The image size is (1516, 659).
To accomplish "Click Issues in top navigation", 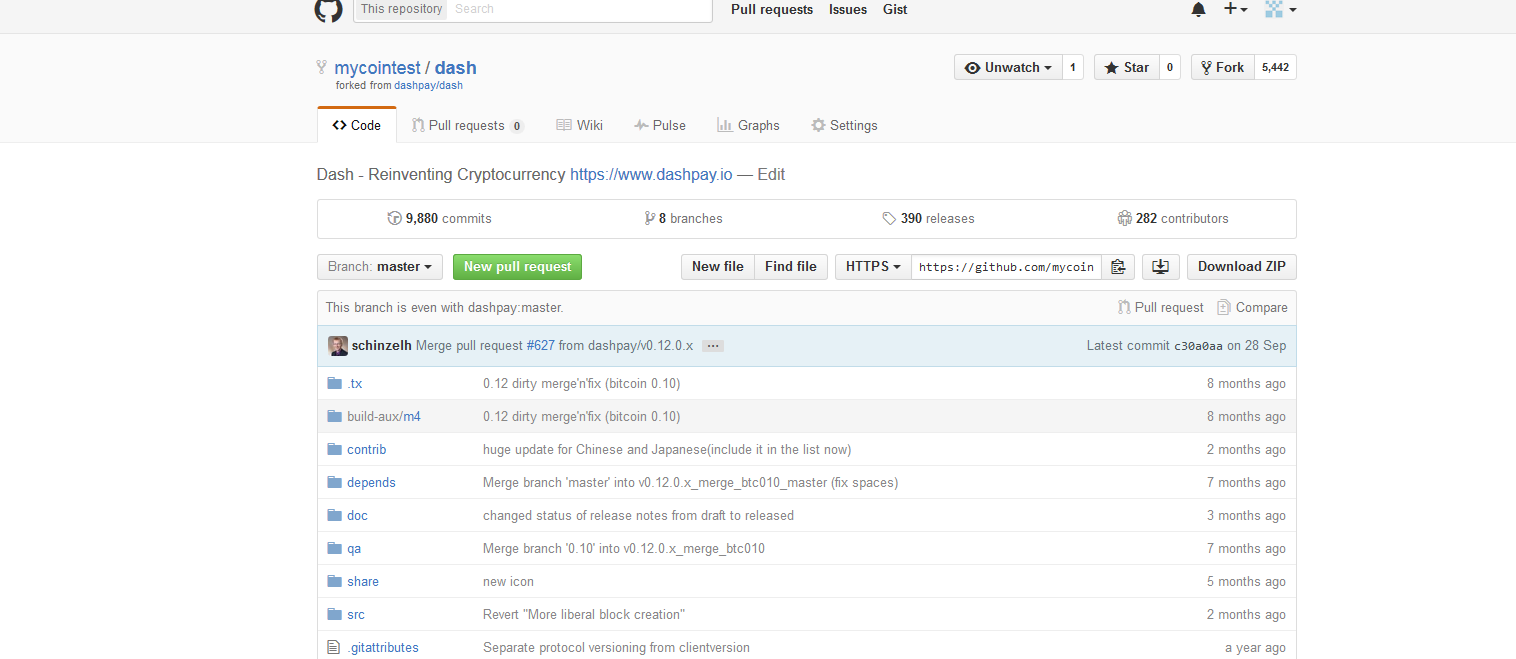I will tap(848, 10).
